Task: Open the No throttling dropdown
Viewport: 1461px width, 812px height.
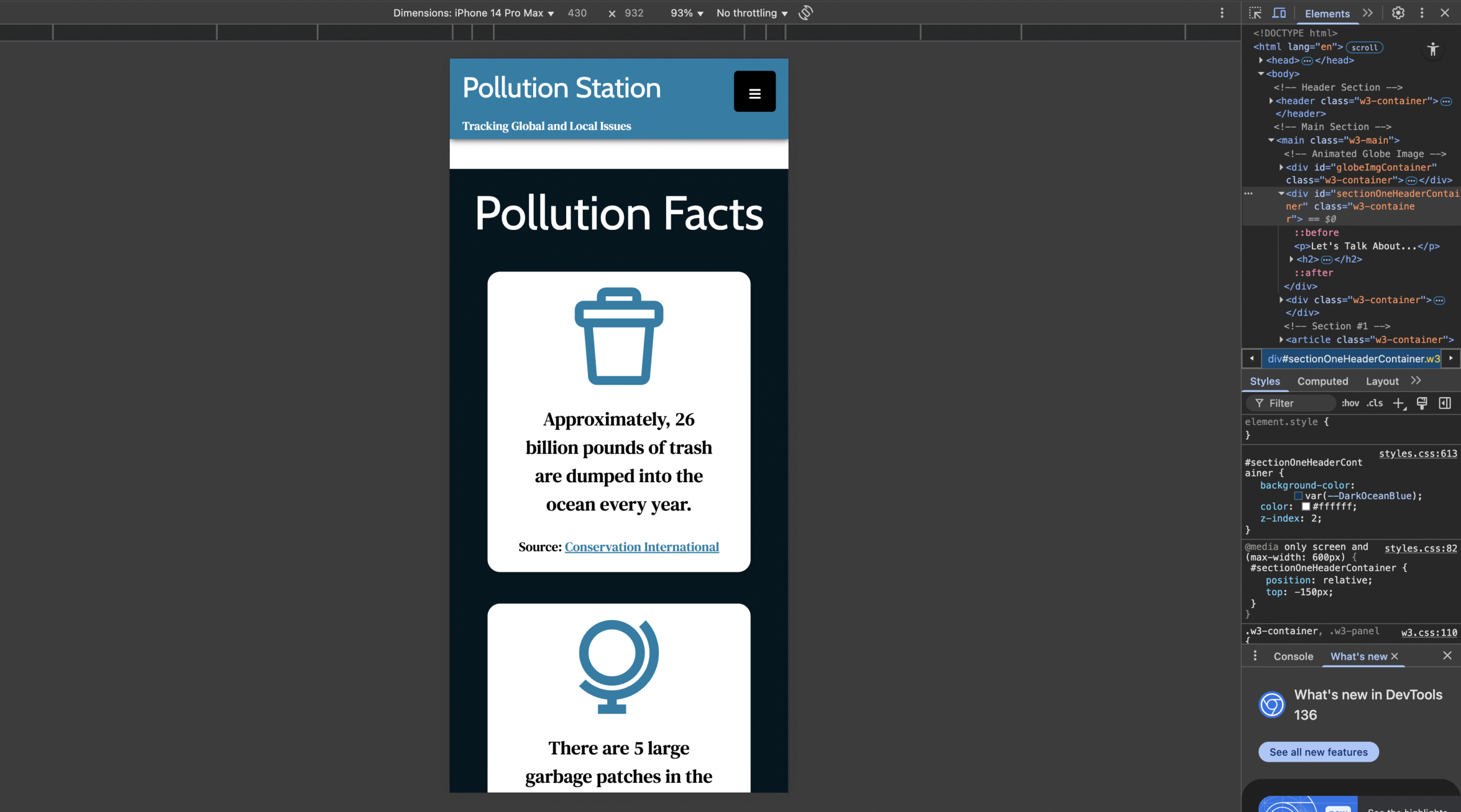Action: tap(752, 13)
